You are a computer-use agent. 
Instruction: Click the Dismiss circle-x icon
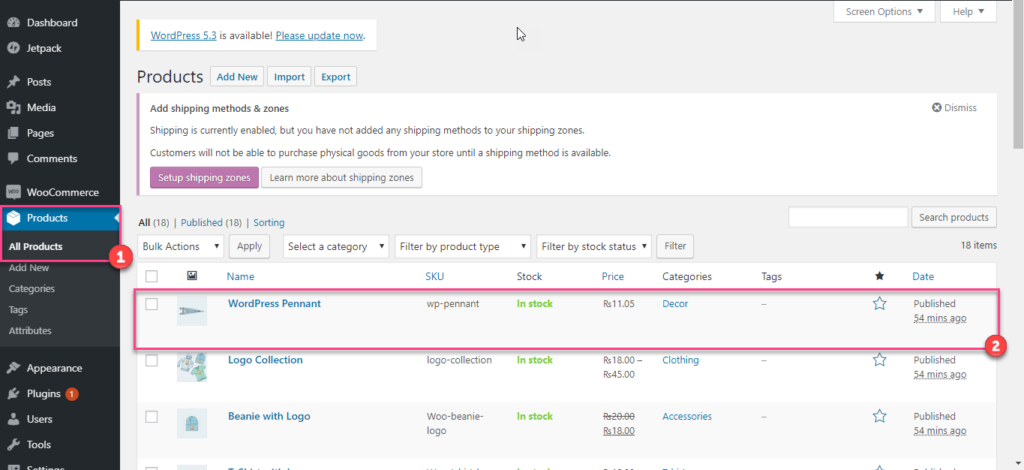coord(936,108)
